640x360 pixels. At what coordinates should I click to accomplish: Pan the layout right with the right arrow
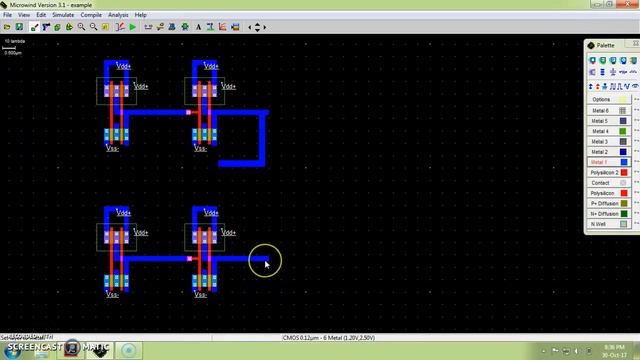click(x=265, y=27)
